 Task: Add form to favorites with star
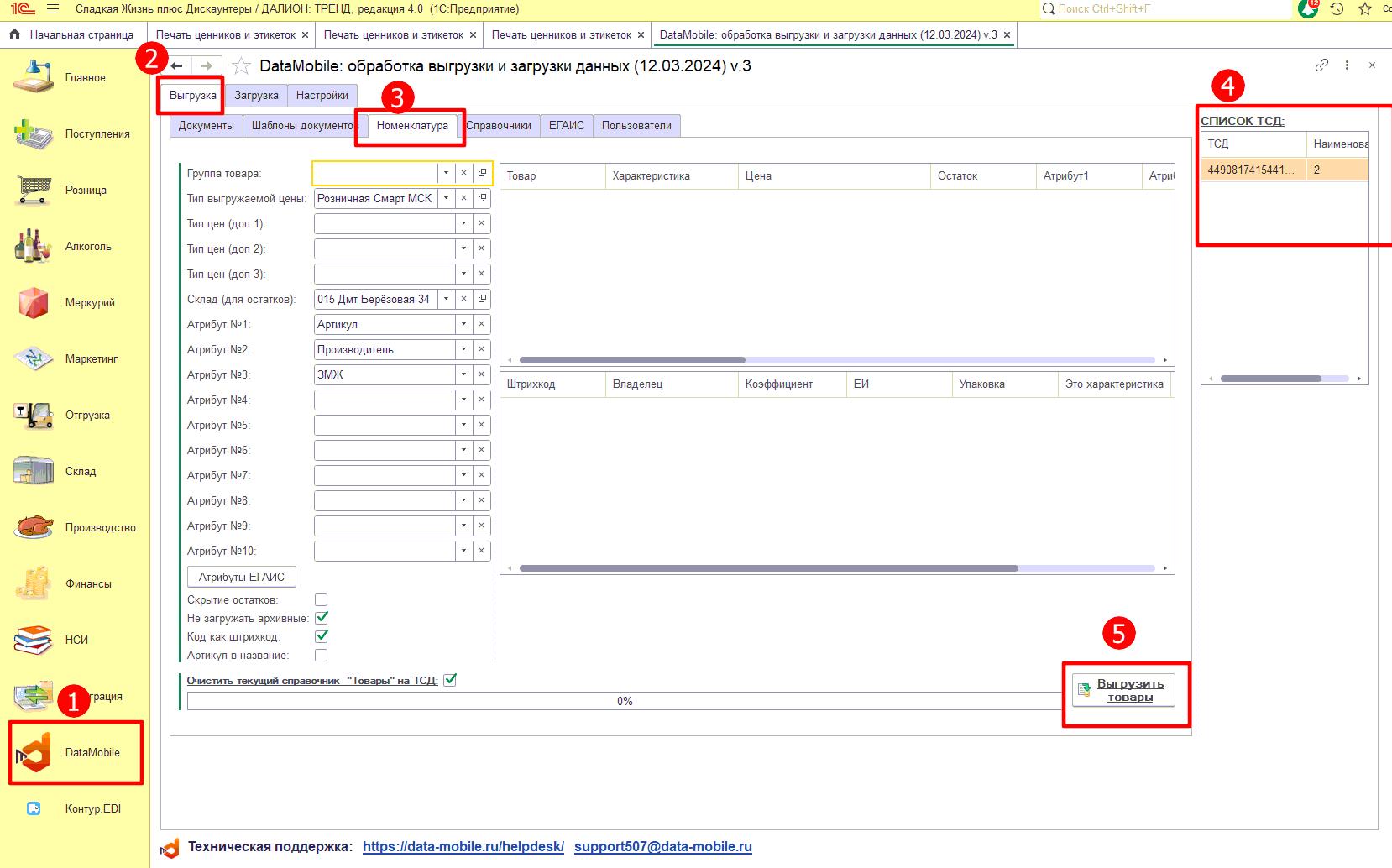click(241, 65)
